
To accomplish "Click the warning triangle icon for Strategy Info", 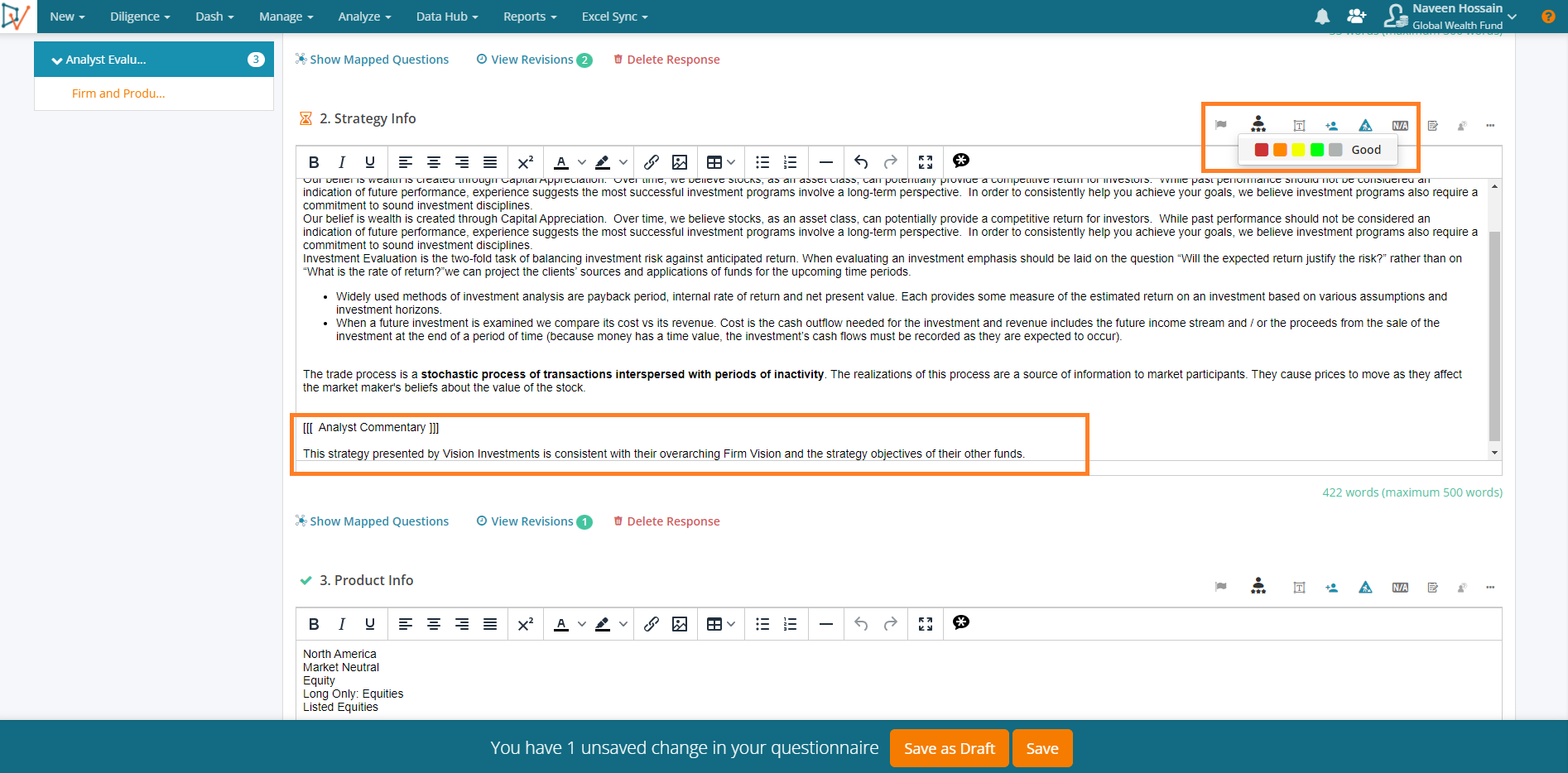I will click(x=1365, y=125).
